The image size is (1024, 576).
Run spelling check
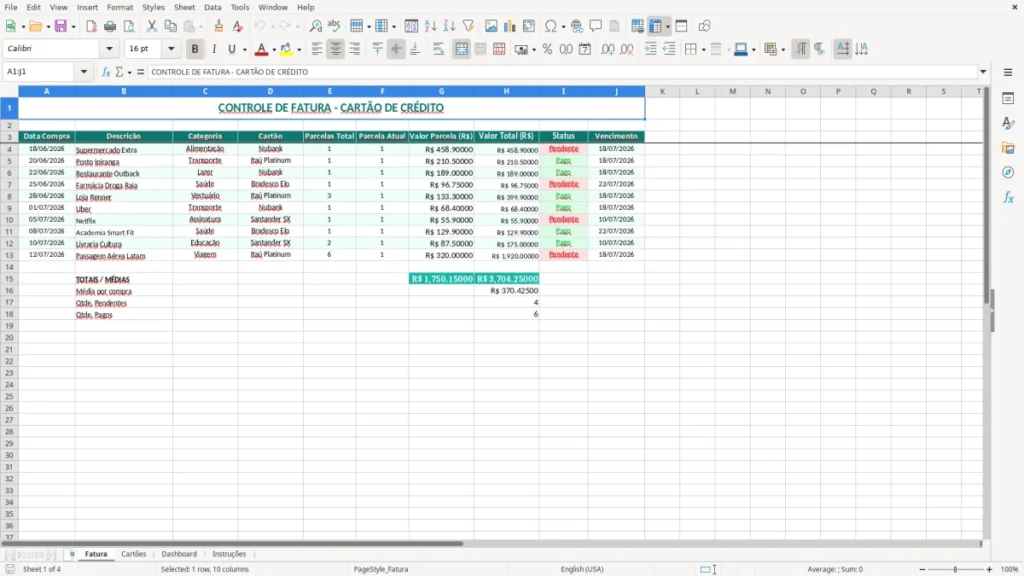pyautogui.click(x=334, y=26)
